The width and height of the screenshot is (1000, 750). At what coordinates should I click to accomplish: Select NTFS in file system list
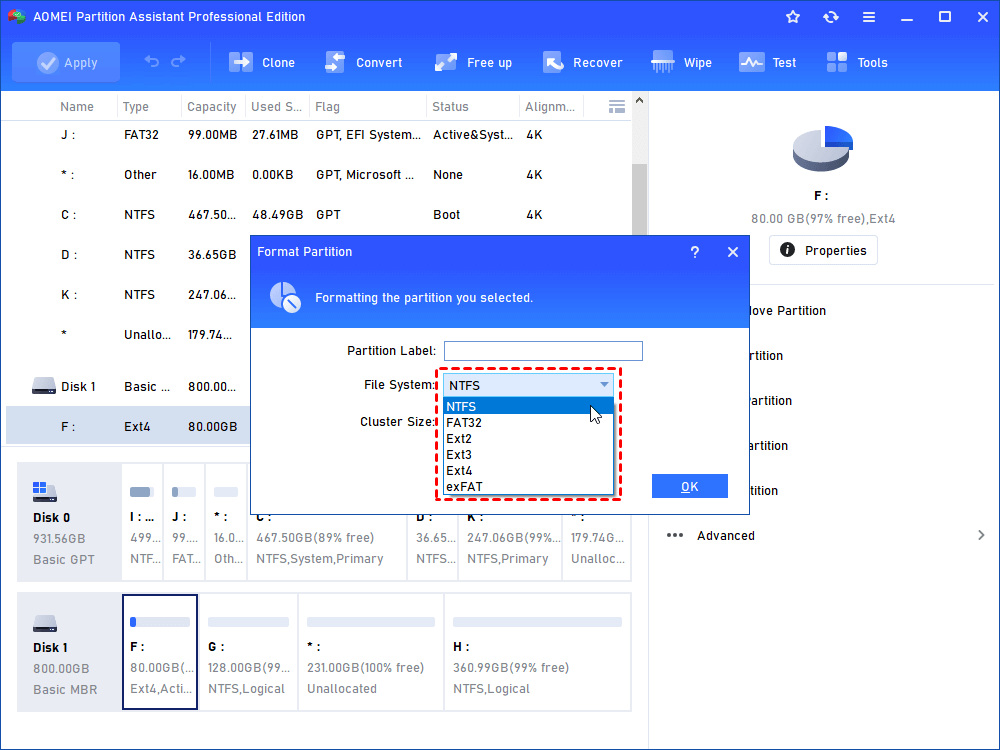(x=528, y=406)
